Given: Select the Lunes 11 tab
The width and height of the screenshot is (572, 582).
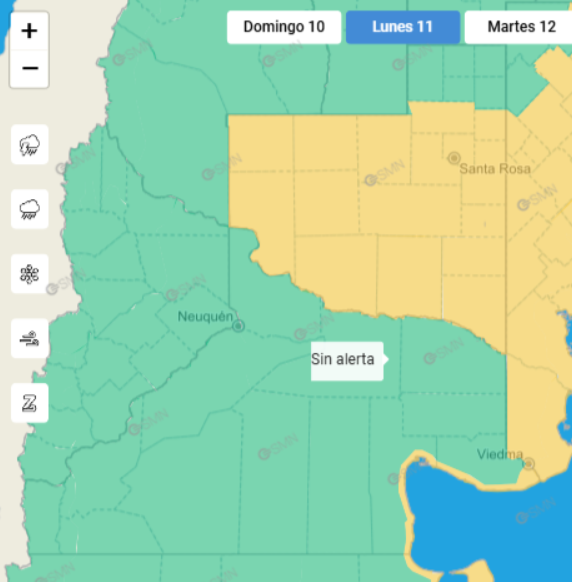Looking at the screenshot, I should coord(403,27).
